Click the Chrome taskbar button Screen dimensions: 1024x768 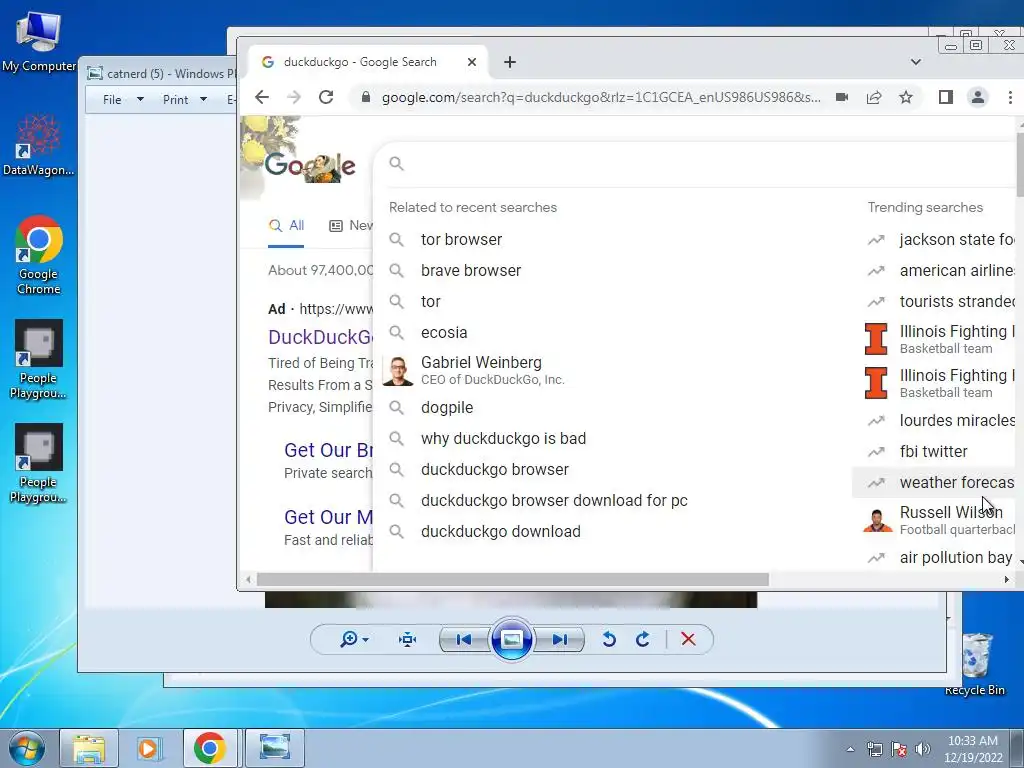coord(210,748)
